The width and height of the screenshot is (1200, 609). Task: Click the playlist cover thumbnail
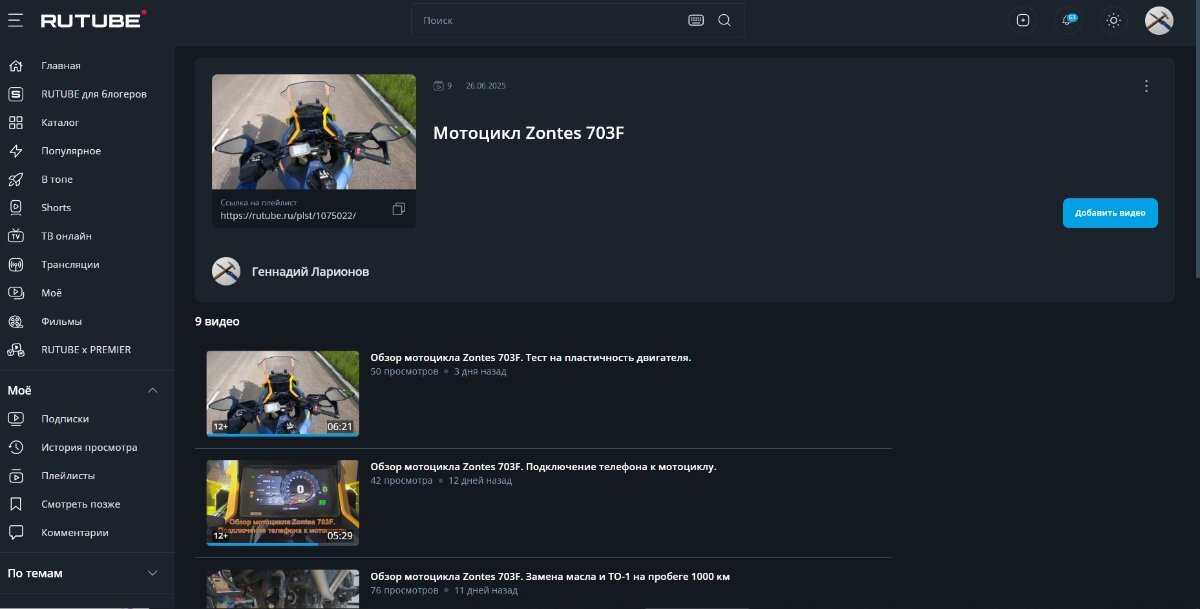pyautogui.click(x=314, y=132)
